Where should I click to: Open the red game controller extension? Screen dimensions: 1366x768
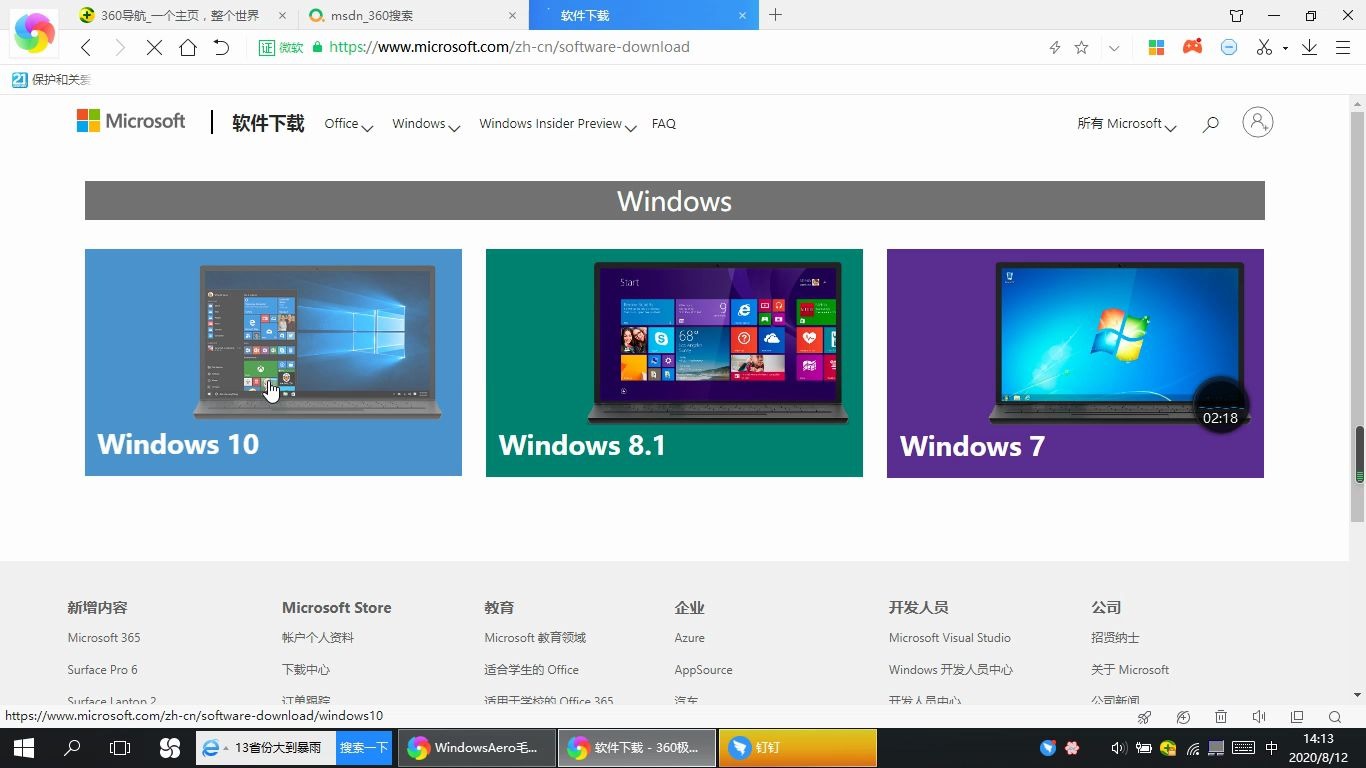tap(1192, 47)
